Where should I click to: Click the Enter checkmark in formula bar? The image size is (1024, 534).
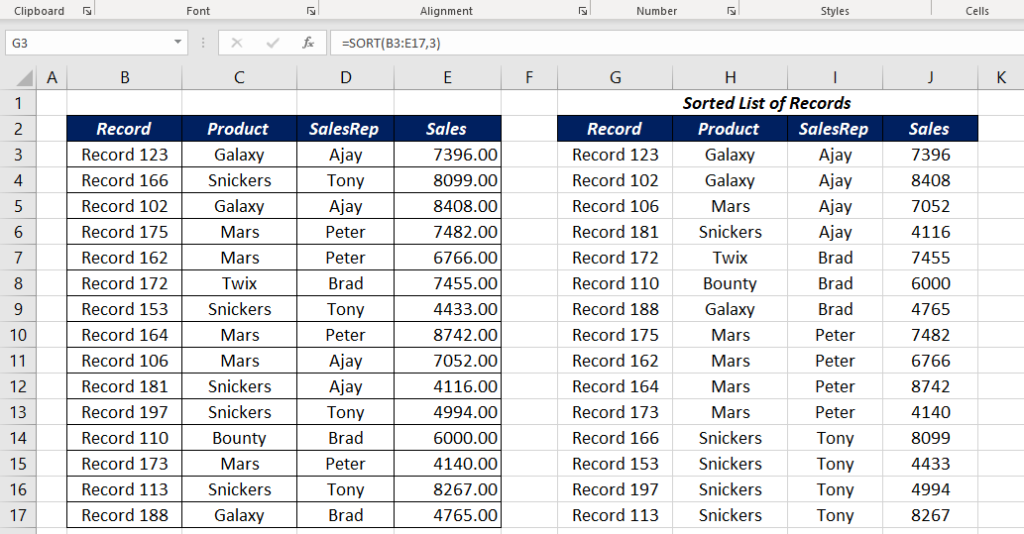click(272, 43)
